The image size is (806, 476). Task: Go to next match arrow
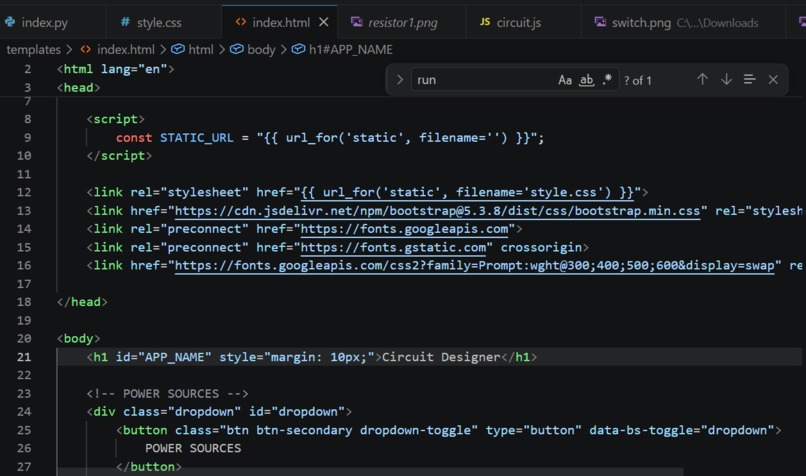(726, 79)
